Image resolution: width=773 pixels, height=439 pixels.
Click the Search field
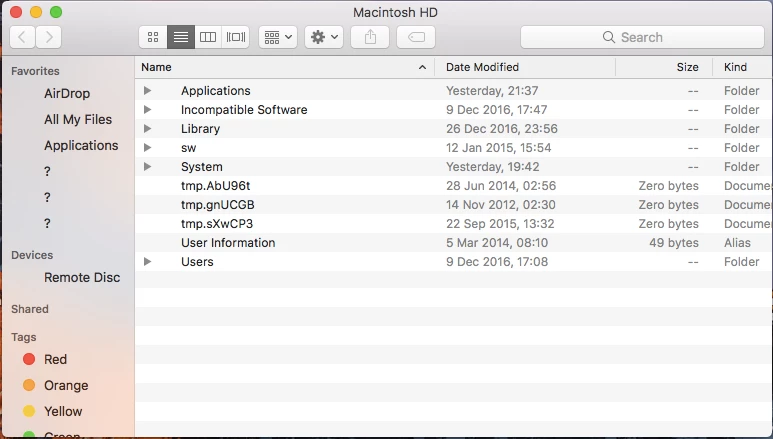tap(642, 37)
